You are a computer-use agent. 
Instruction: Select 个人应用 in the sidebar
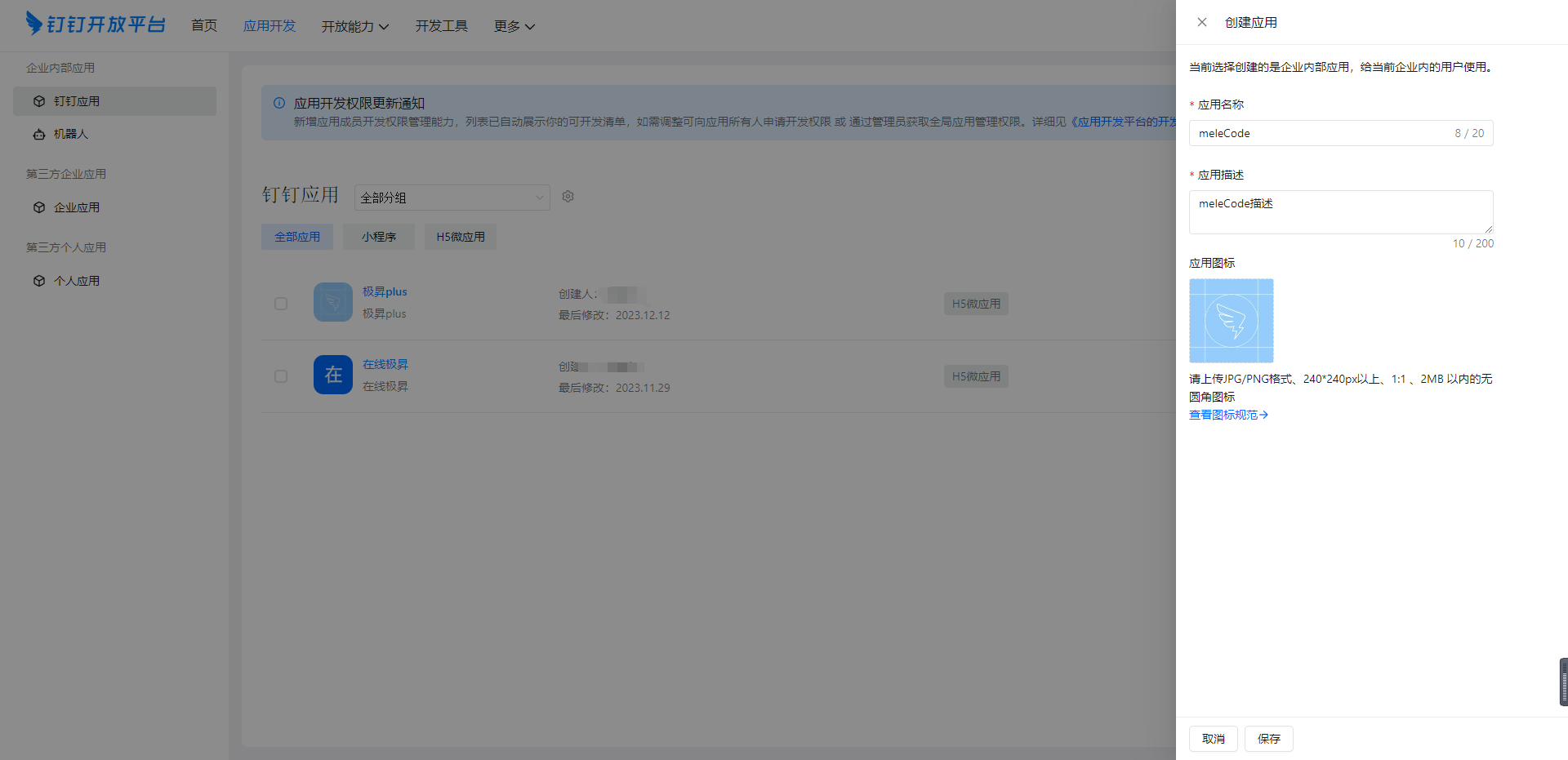coord(115,281)
